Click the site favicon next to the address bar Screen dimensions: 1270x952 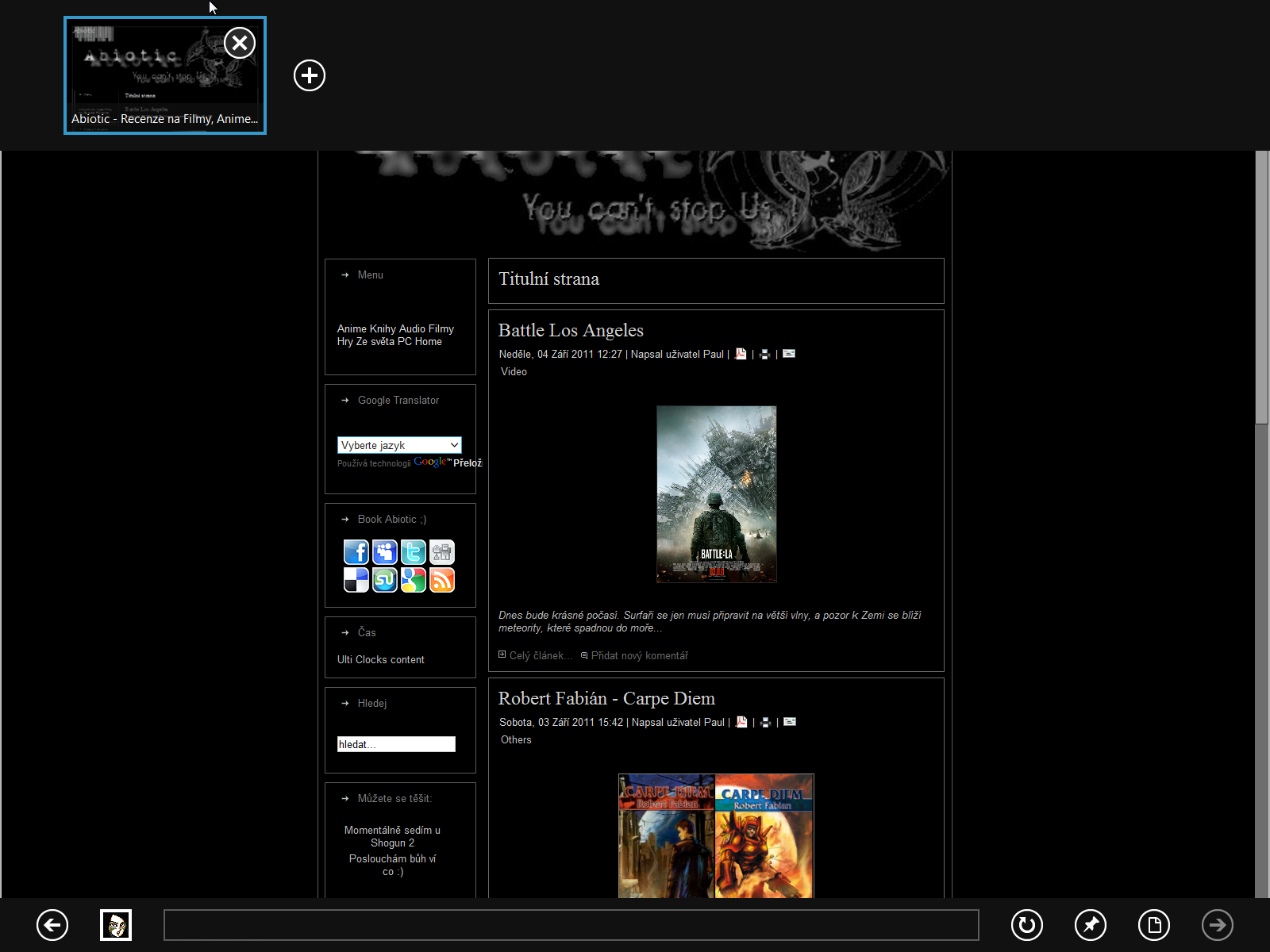click(116, 925)
